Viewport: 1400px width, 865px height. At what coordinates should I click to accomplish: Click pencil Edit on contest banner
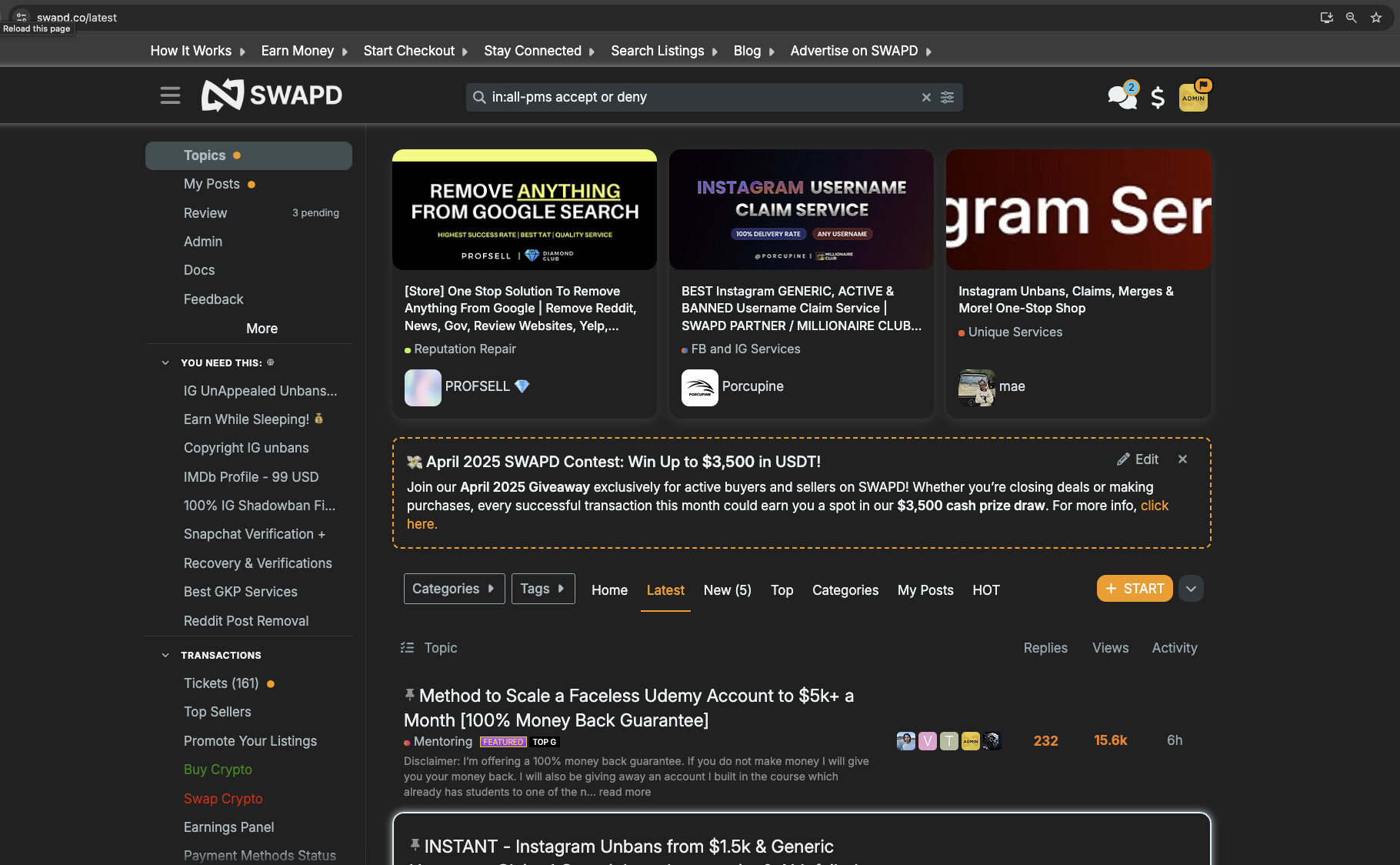pos(1138,459)
